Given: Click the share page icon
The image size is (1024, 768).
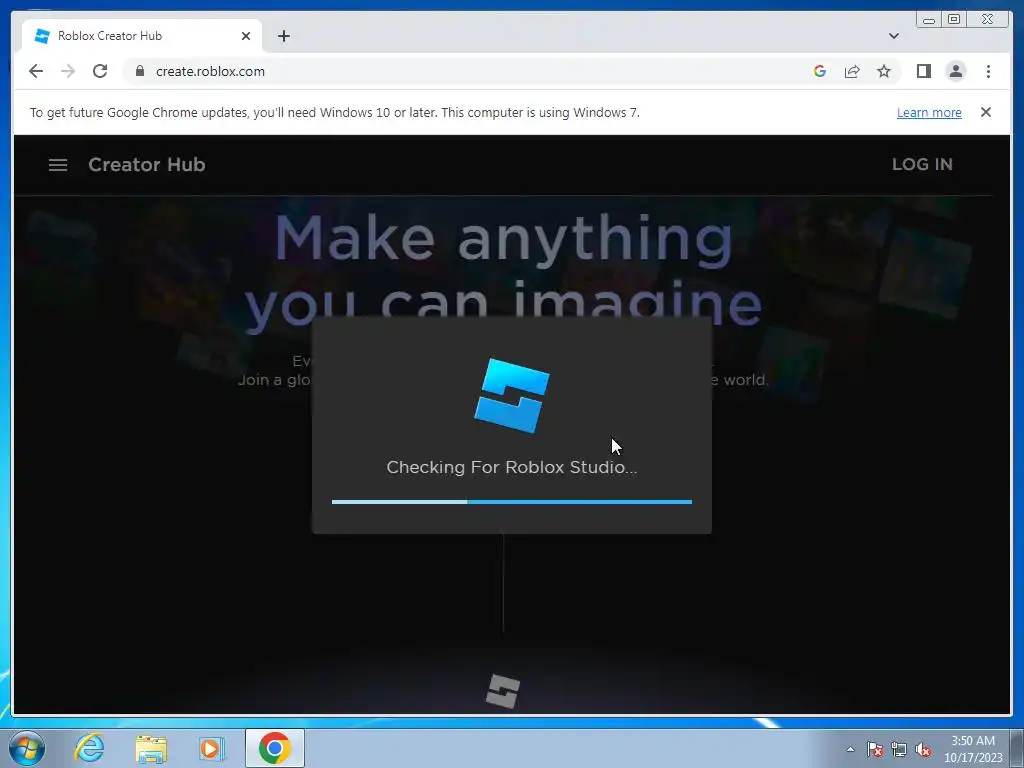Looking at the screenshot, I should coord(852,71).
